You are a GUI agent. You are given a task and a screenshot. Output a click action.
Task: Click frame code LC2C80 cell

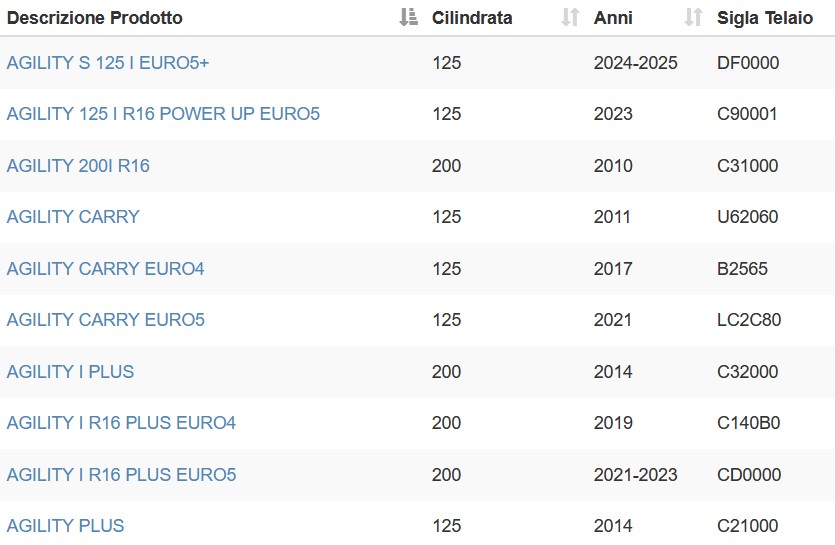pos(749,320)
